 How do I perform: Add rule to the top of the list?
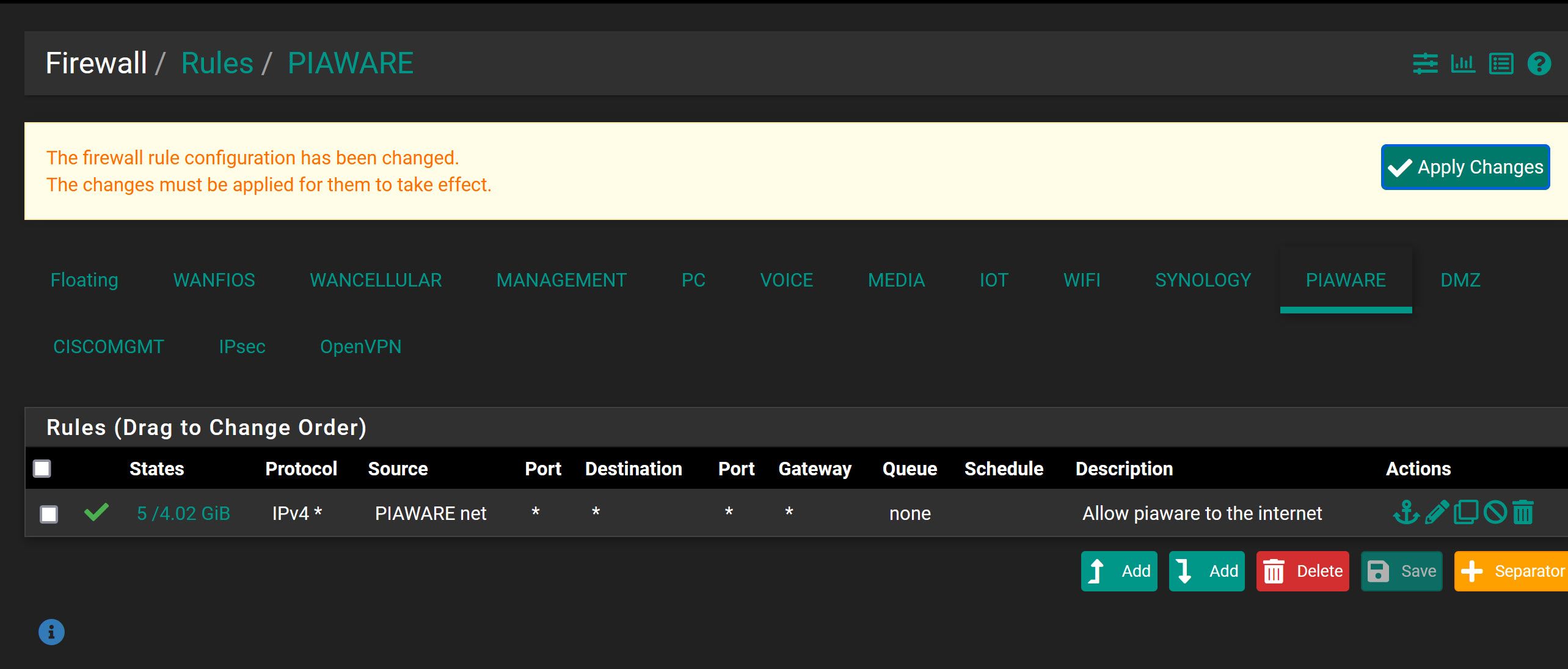pyautogui.click(x=1118, y=571)
